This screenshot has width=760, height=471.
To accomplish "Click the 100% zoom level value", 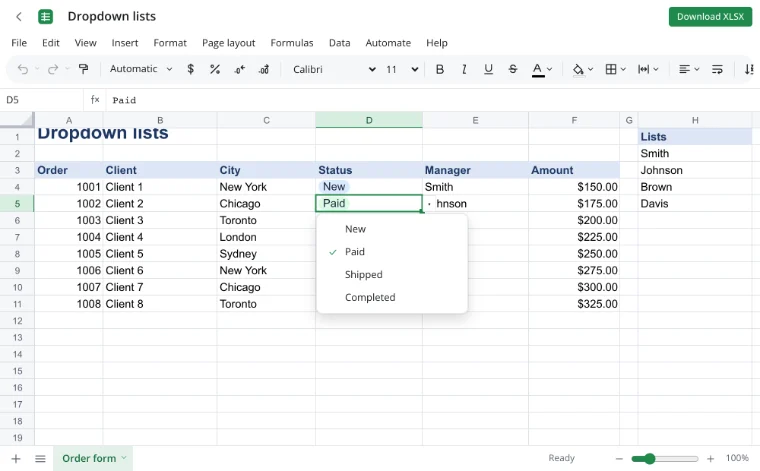I will click(737, 458).
